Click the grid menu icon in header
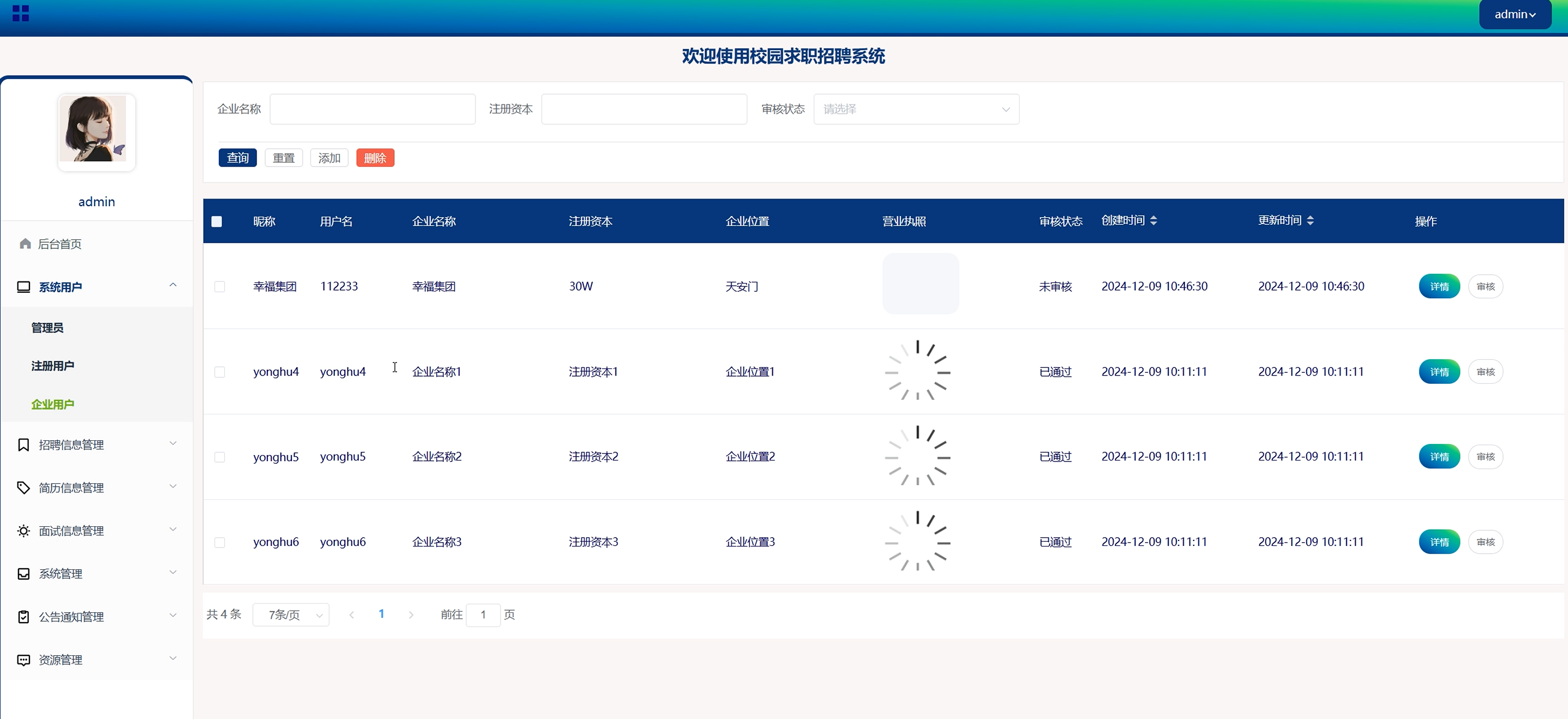Viewport: 1568px width, 719px height. (x=21, y=14)
